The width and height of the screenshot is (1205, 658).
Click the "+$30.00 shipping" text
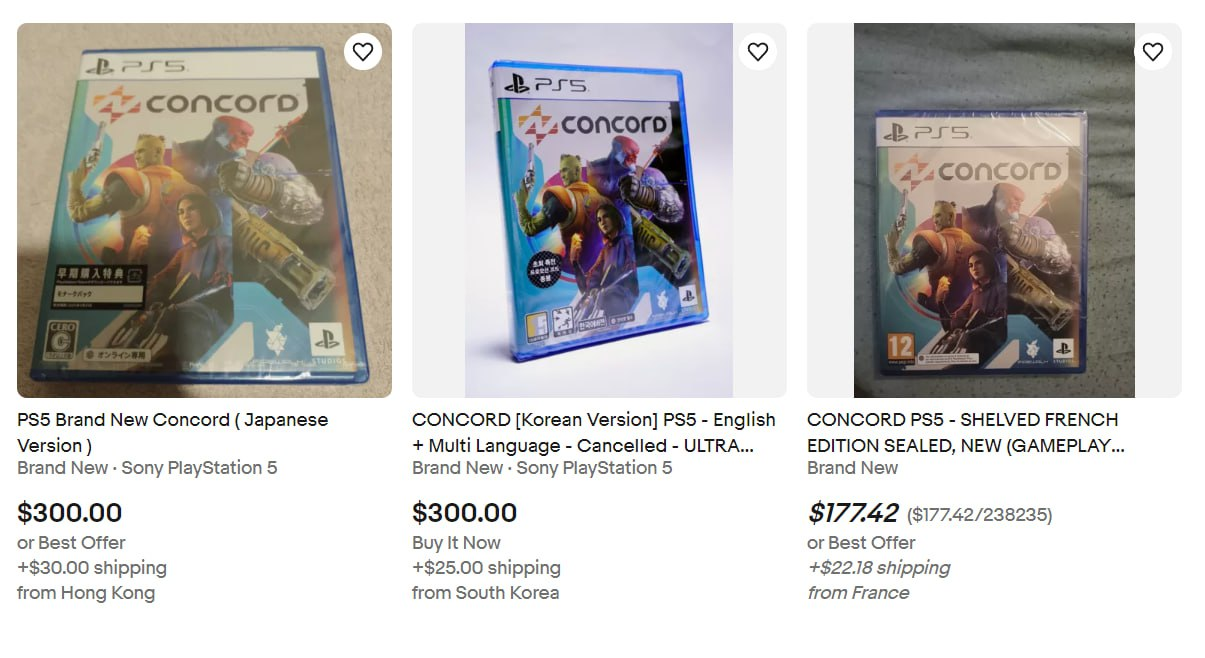pos(92,568)
